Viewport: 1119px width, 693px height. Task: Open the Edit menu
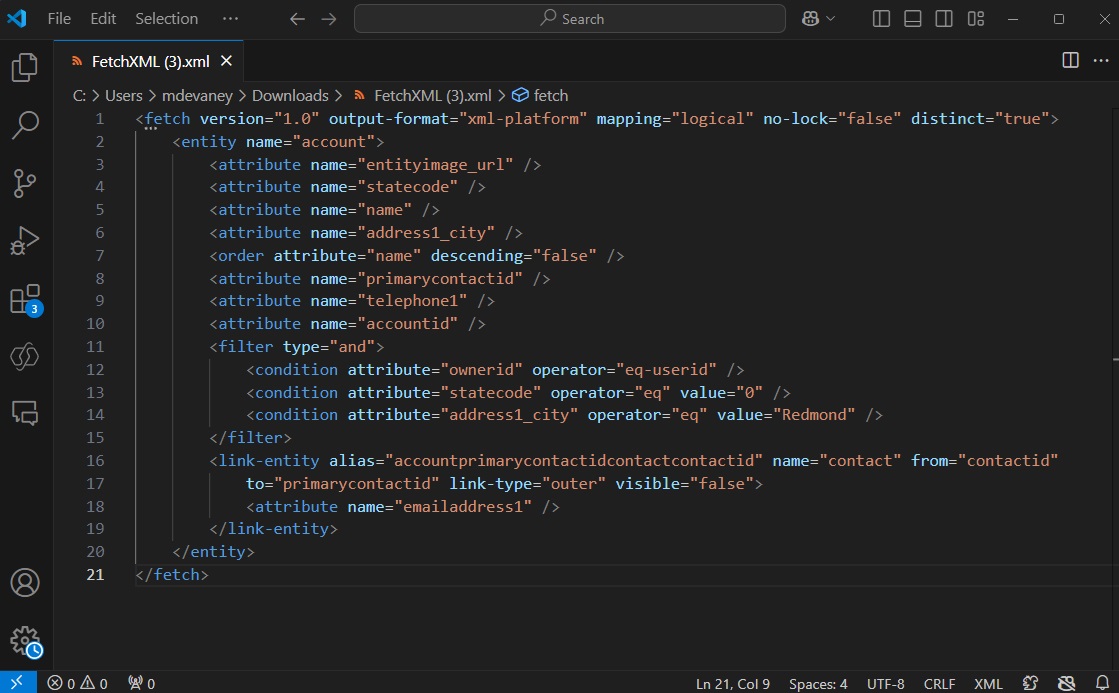pyautogui.click(x=101, y=18)
